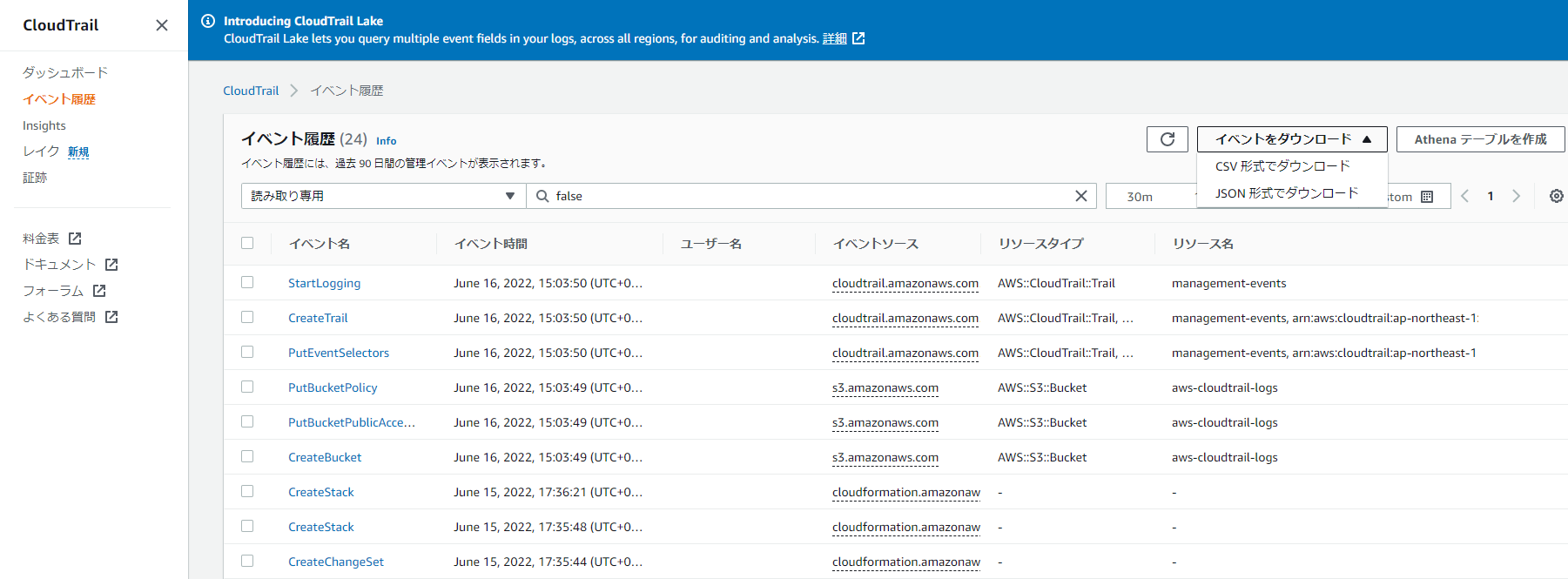Image resolution: width=1568 pixels, height=579 pixels.
Task: Click cloudtrail.amazonaws.com in the StartLogging row
Action: pyautogui.click(x=905, y=283)
